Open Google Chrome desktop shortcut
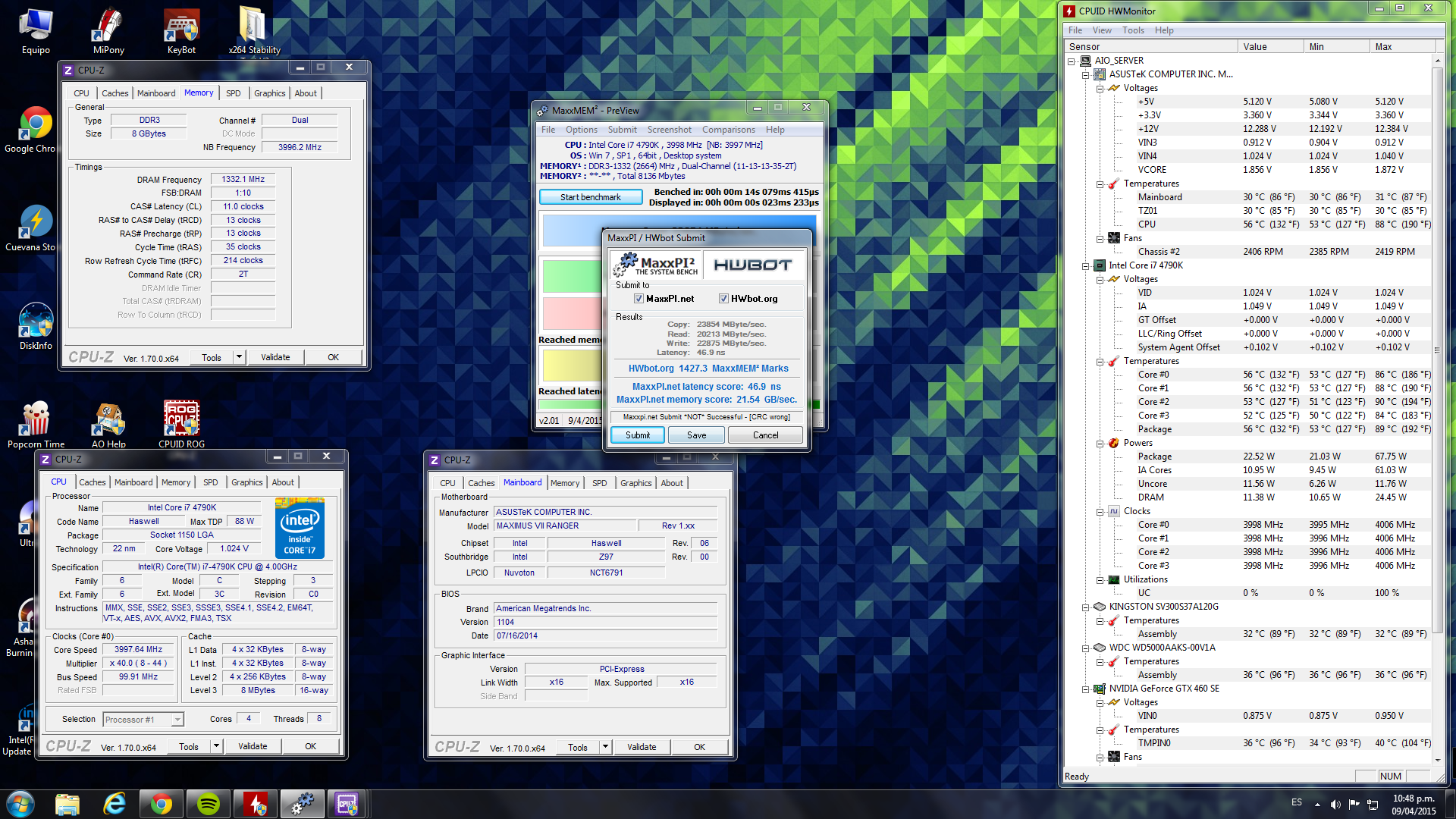 (x=33, y=130)
